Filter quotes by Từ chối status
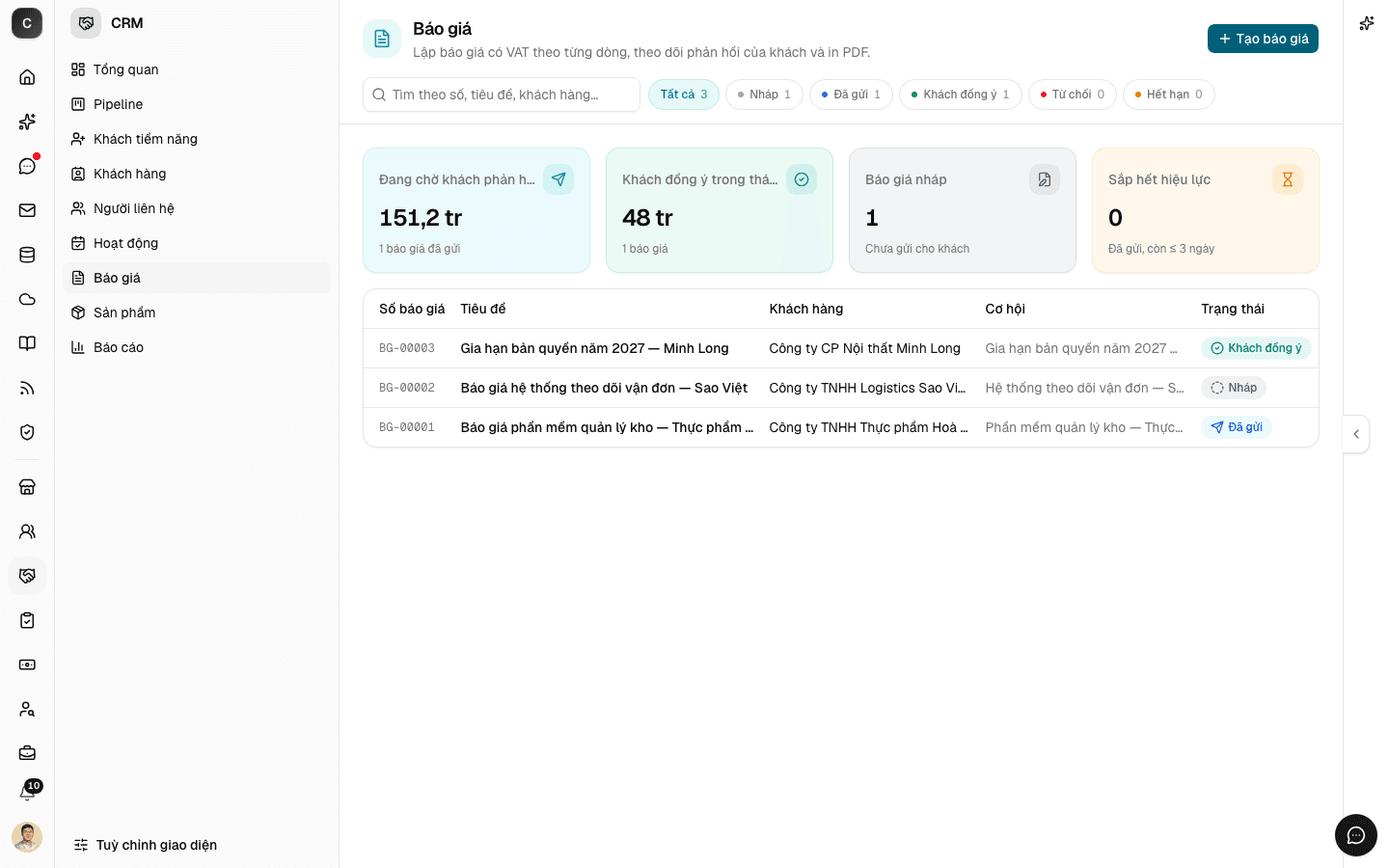This screenshot has height=868, width=1389. (1073, 95)
